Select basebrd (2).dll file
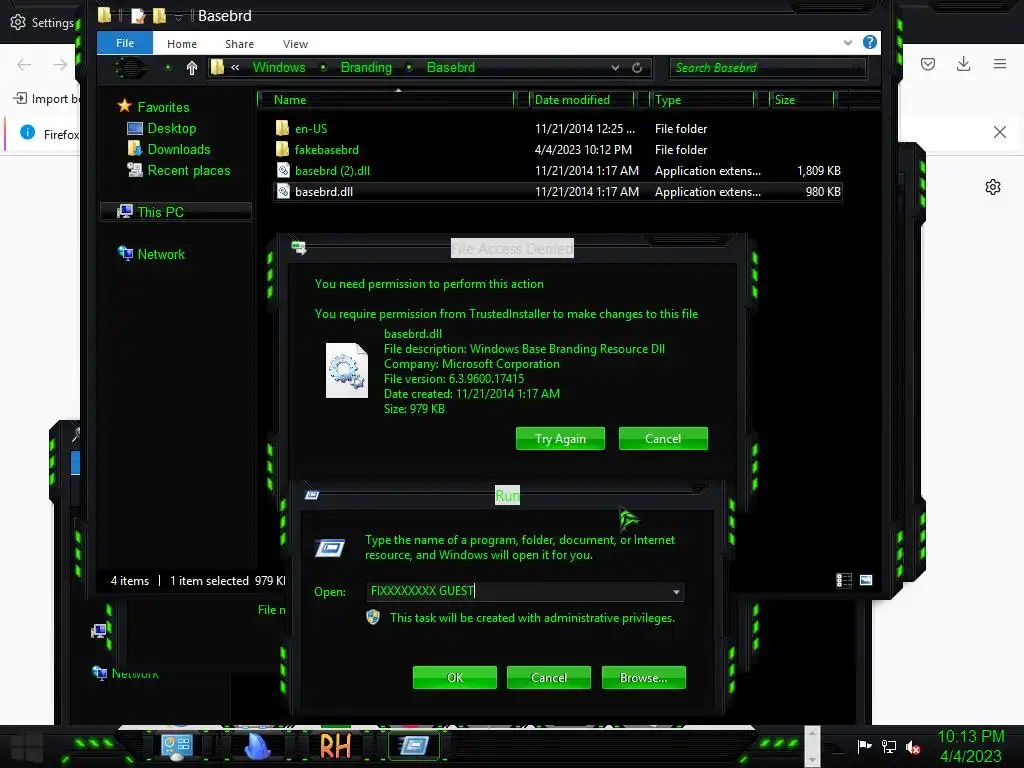1024x768 pixels. (332, 170)
